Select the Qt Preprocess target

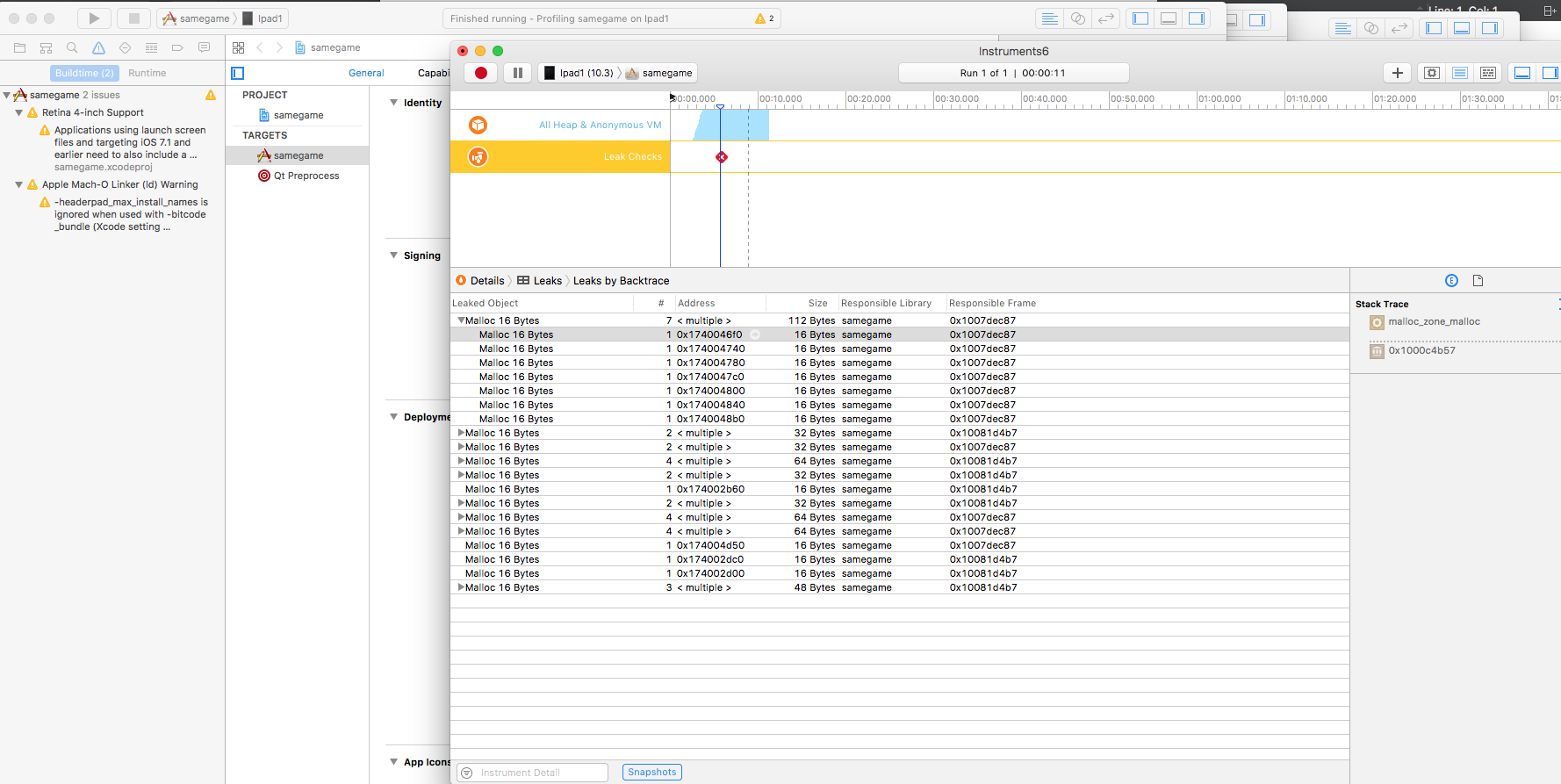(298, 176)
